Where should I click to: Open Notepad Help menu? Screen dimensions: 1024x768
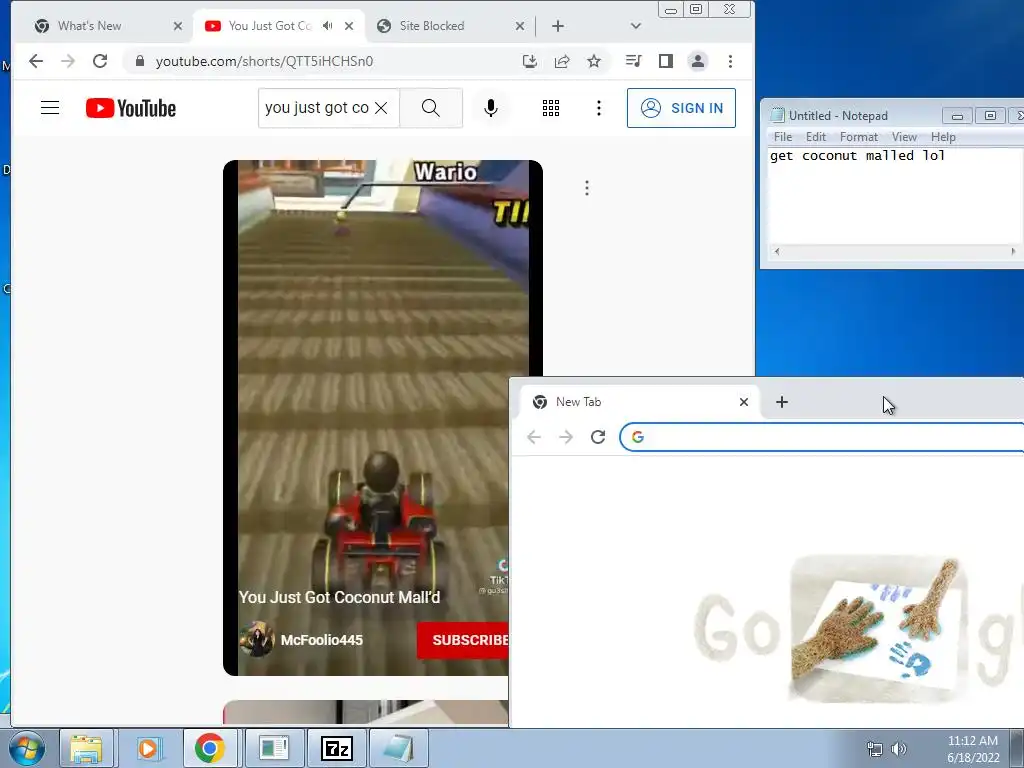click(943, 137)
